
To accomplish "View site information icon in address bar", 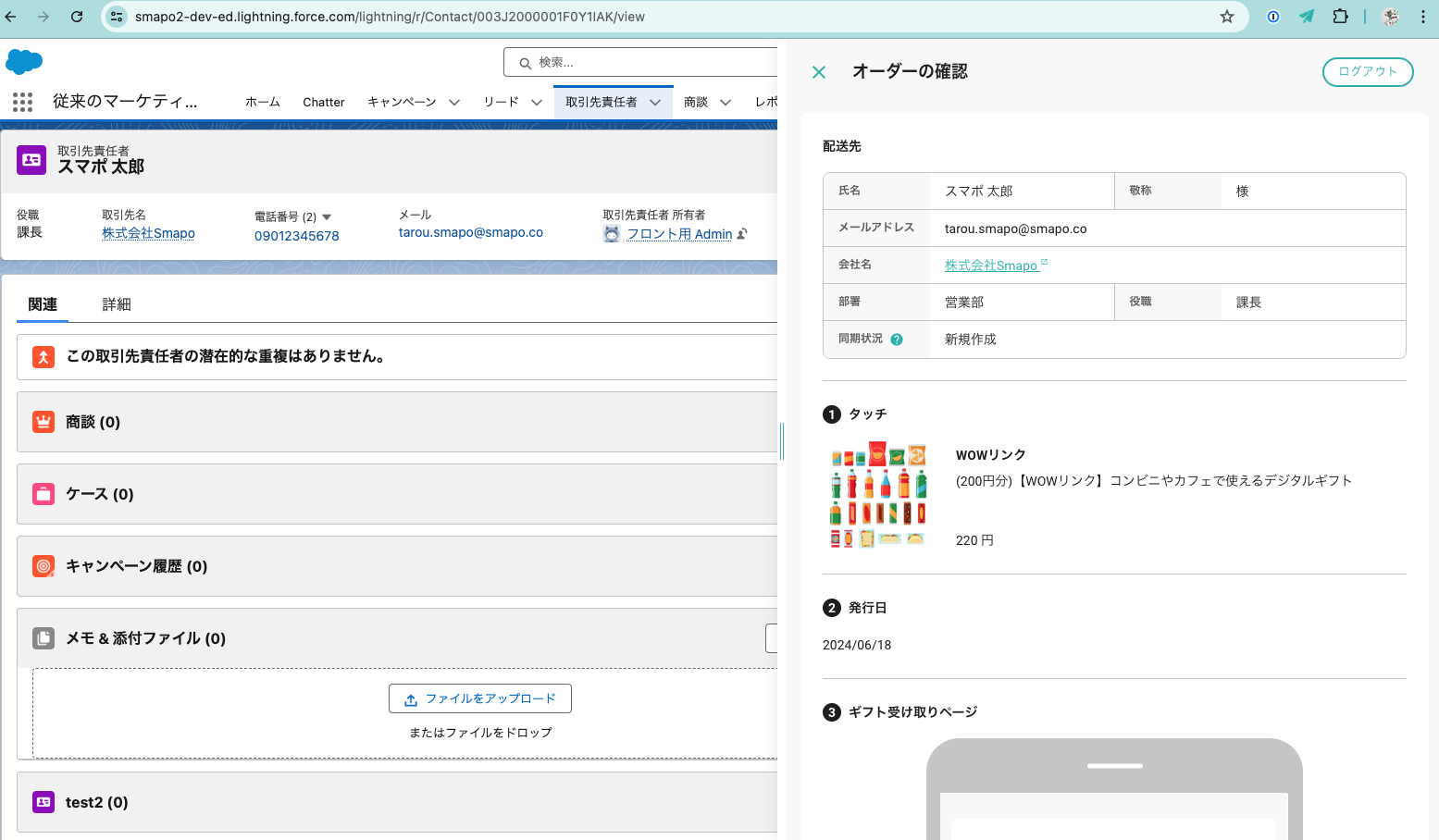I will (x=117, y=17).
